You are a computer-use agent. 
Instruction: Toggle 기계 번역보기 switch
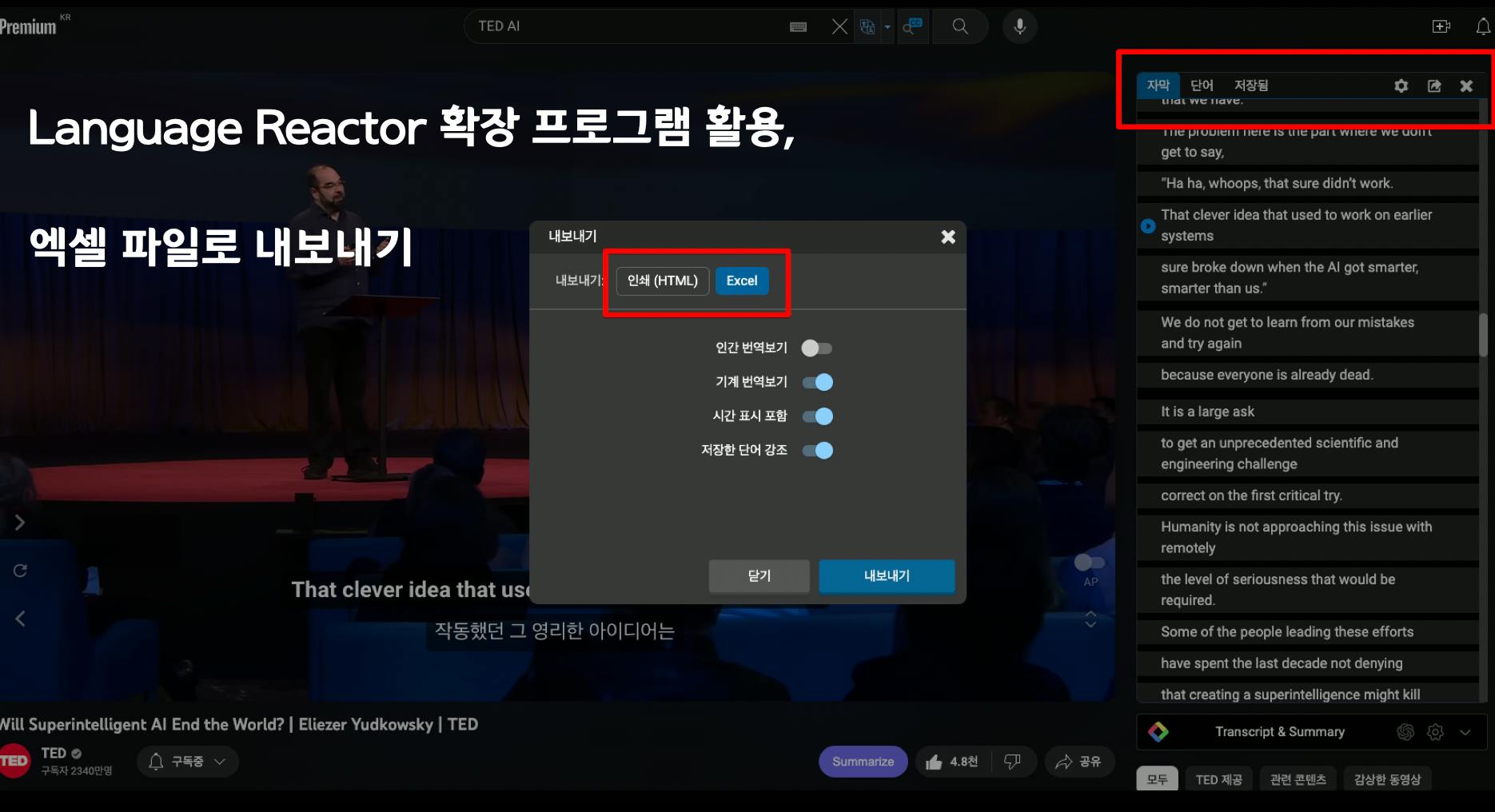(818, 382)
